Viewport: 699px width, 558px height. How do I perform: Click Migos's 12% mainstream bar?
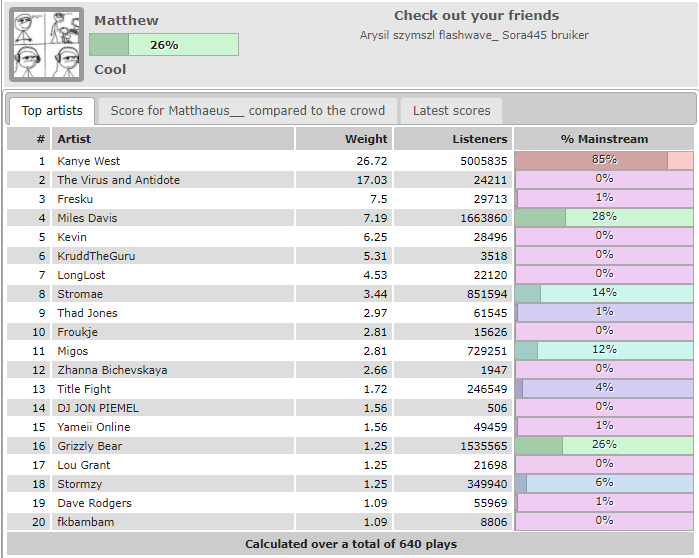[x=604, y=351]
